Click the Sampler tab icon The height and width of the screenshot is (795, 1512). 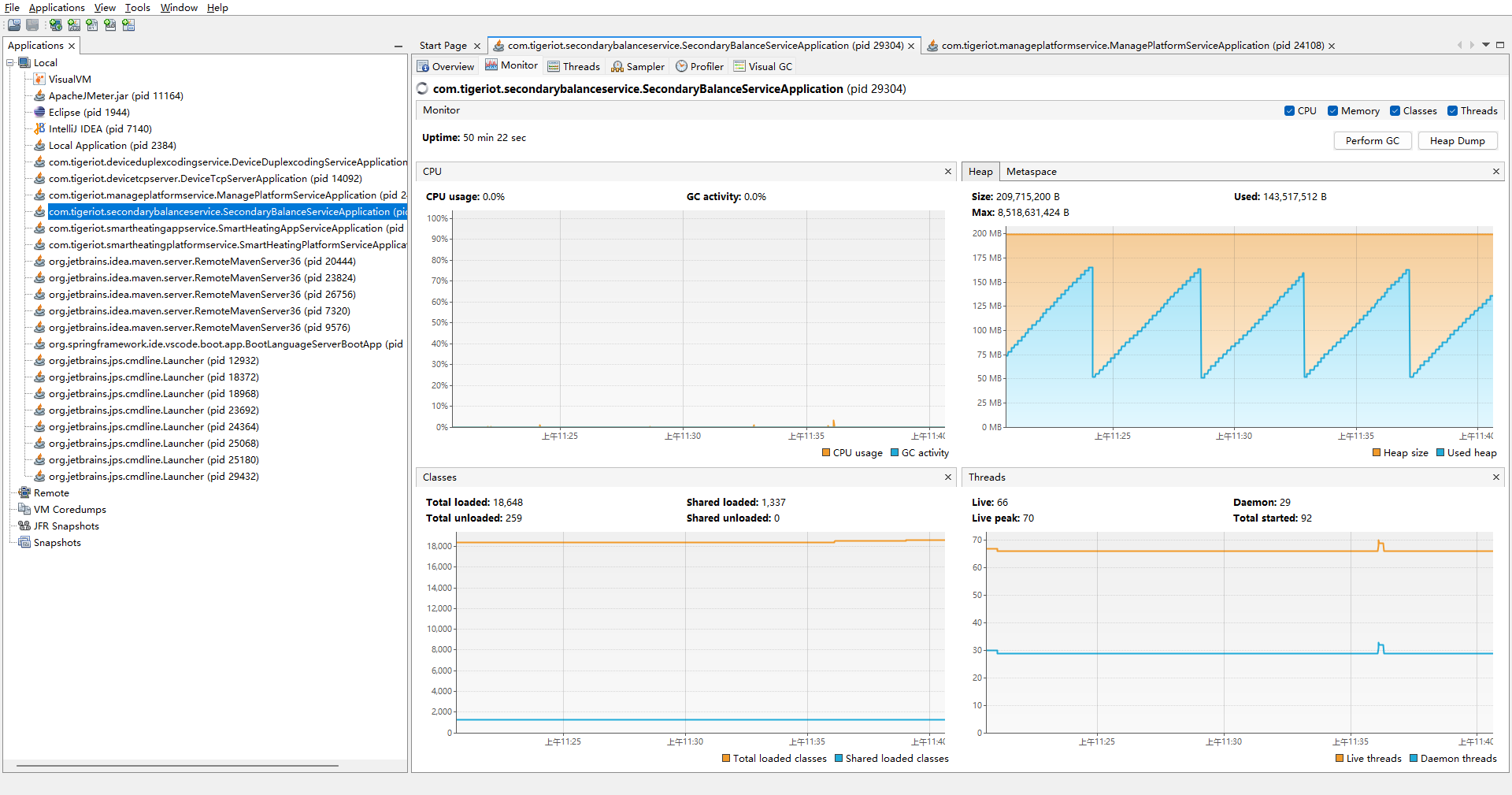[617, 67]
